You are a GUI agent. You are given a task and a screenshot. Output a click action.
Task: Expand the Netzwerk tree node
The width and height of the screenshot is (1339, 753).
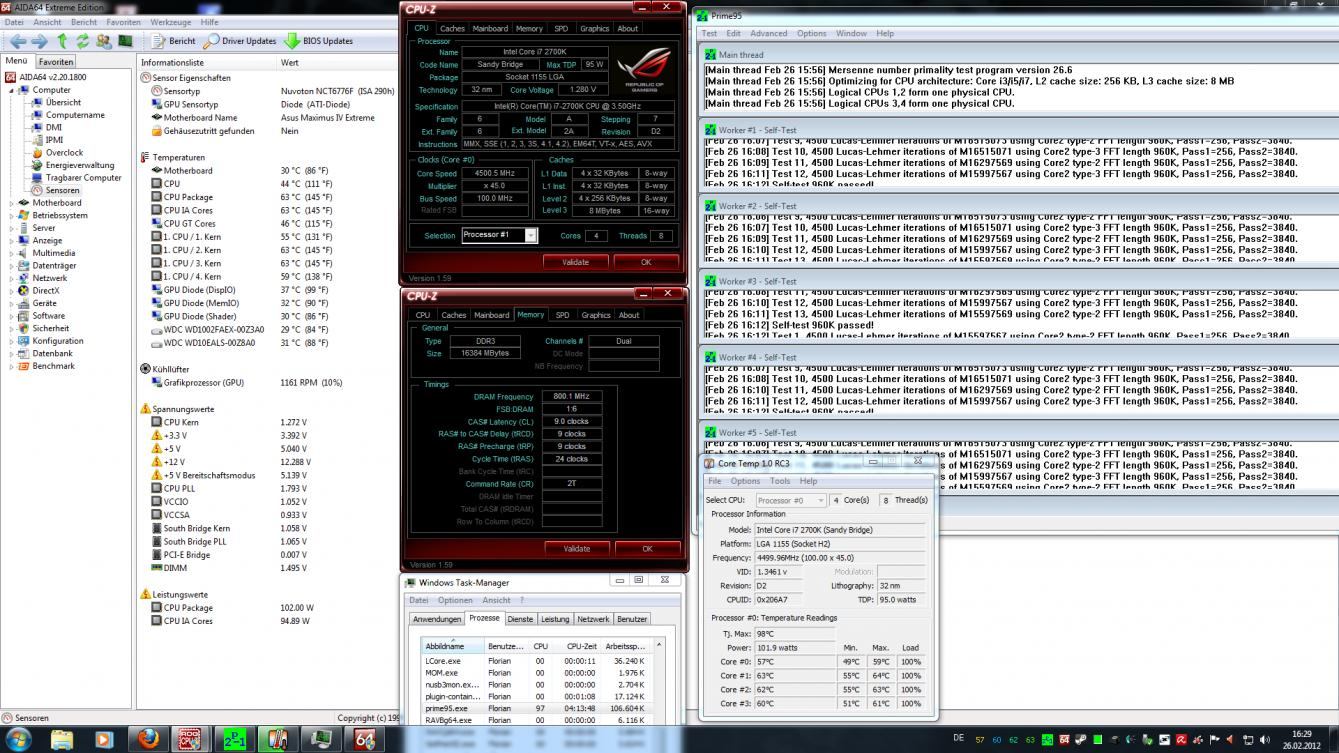tap(11, 278)
